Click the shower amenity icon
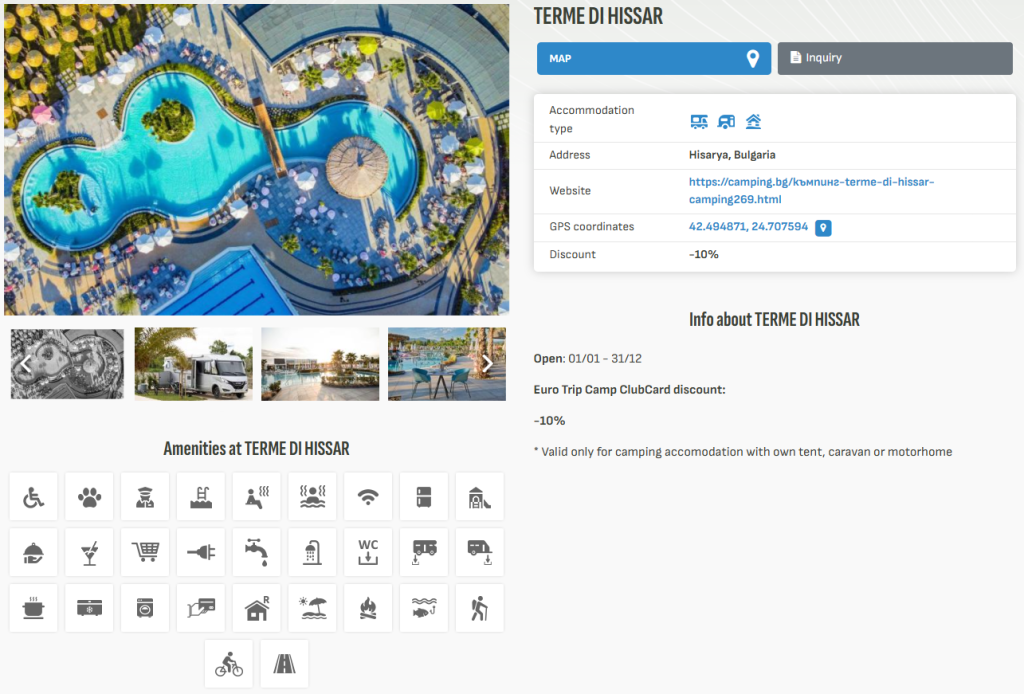Viewport: 1024px width, 694px height. (312, 553)
